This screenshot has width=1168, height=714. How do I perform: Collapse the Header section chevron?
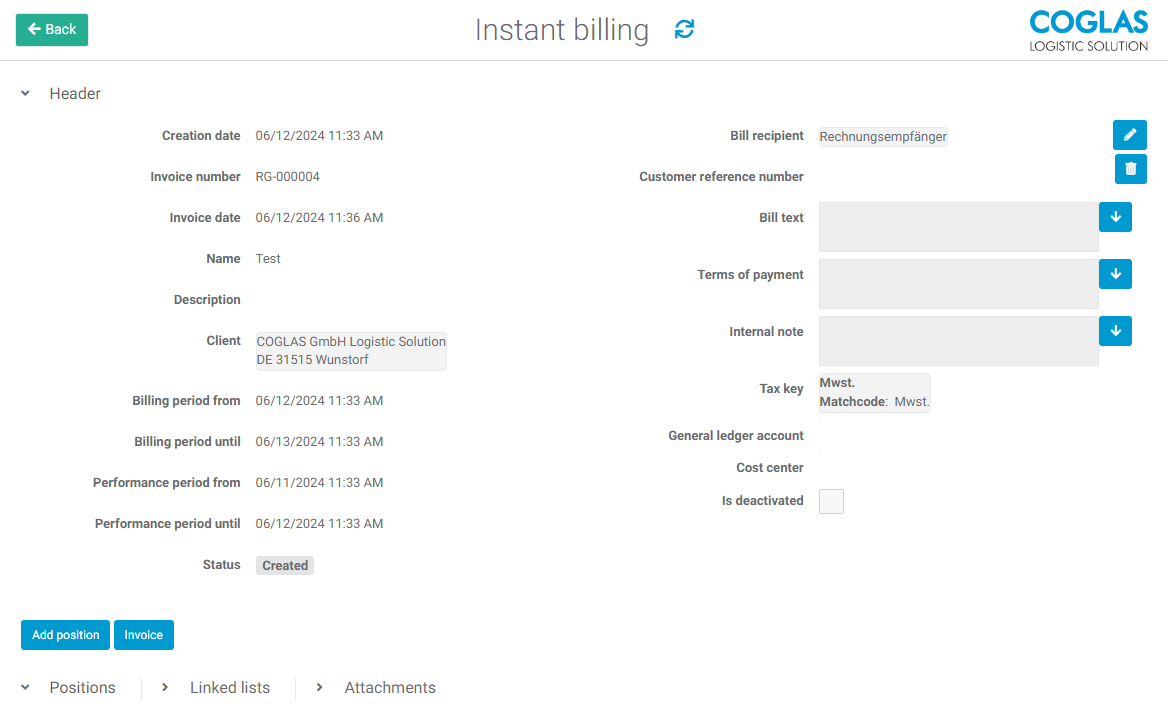[x=26, y=94]
